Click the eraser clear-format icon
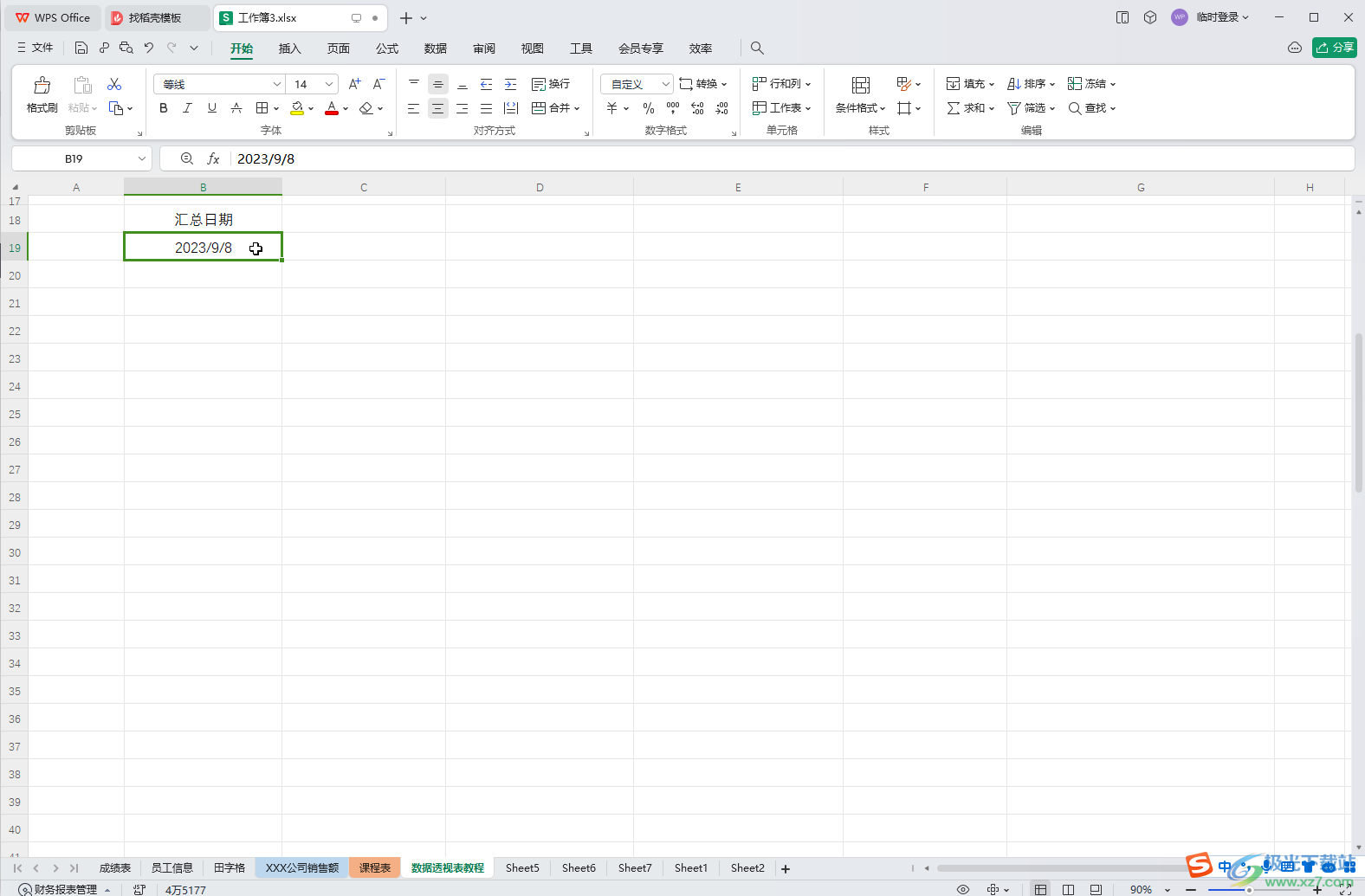Screen dimensions: 1365x896 tap(366, 108)
